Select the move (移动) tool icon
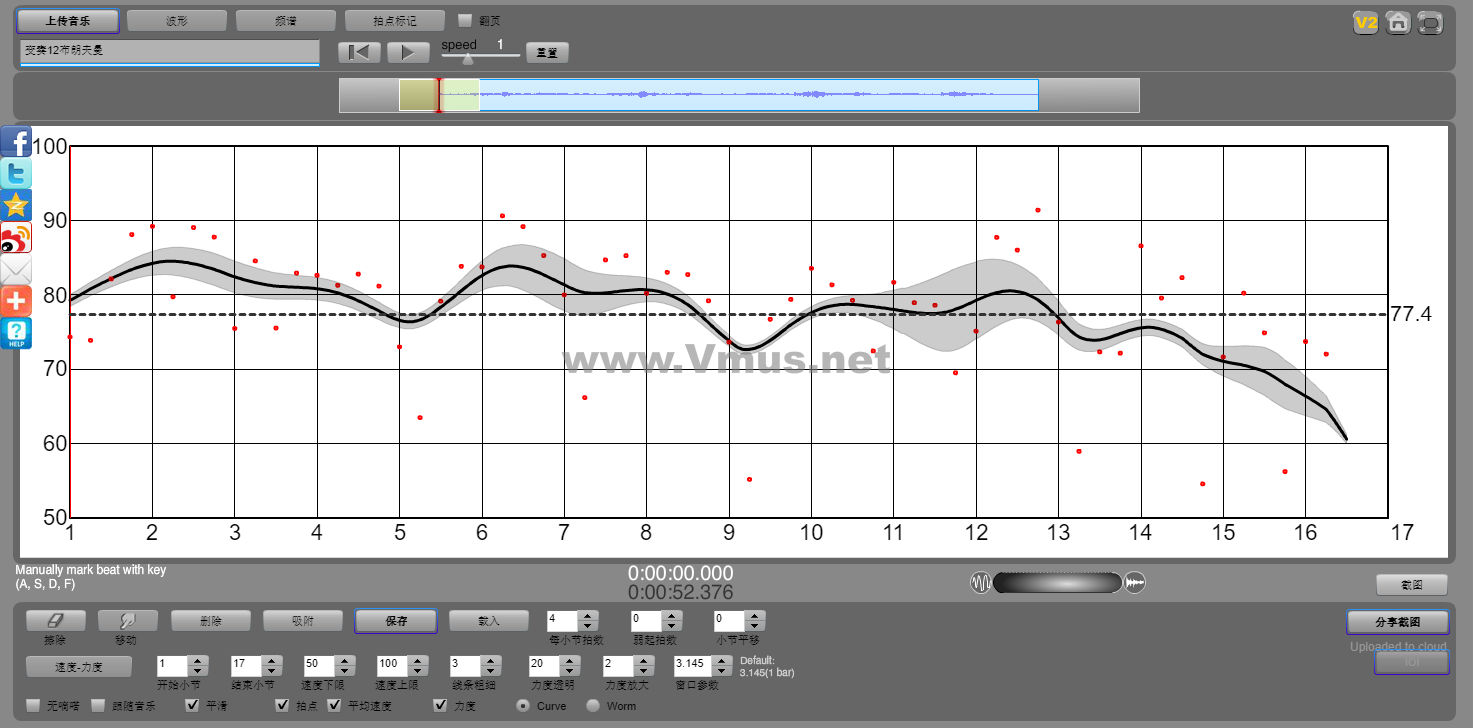The height and width of the screenshot is (728, 1473). tap(128, 621)
